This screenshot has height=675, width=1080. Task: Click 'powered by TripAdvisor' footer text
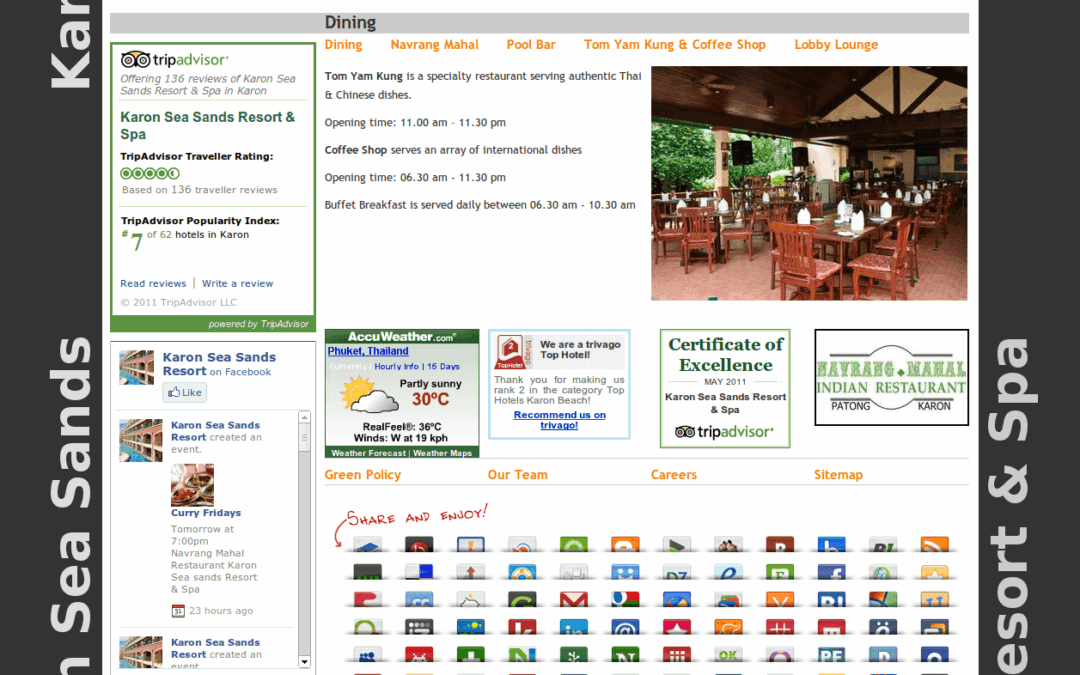[258, 324]
